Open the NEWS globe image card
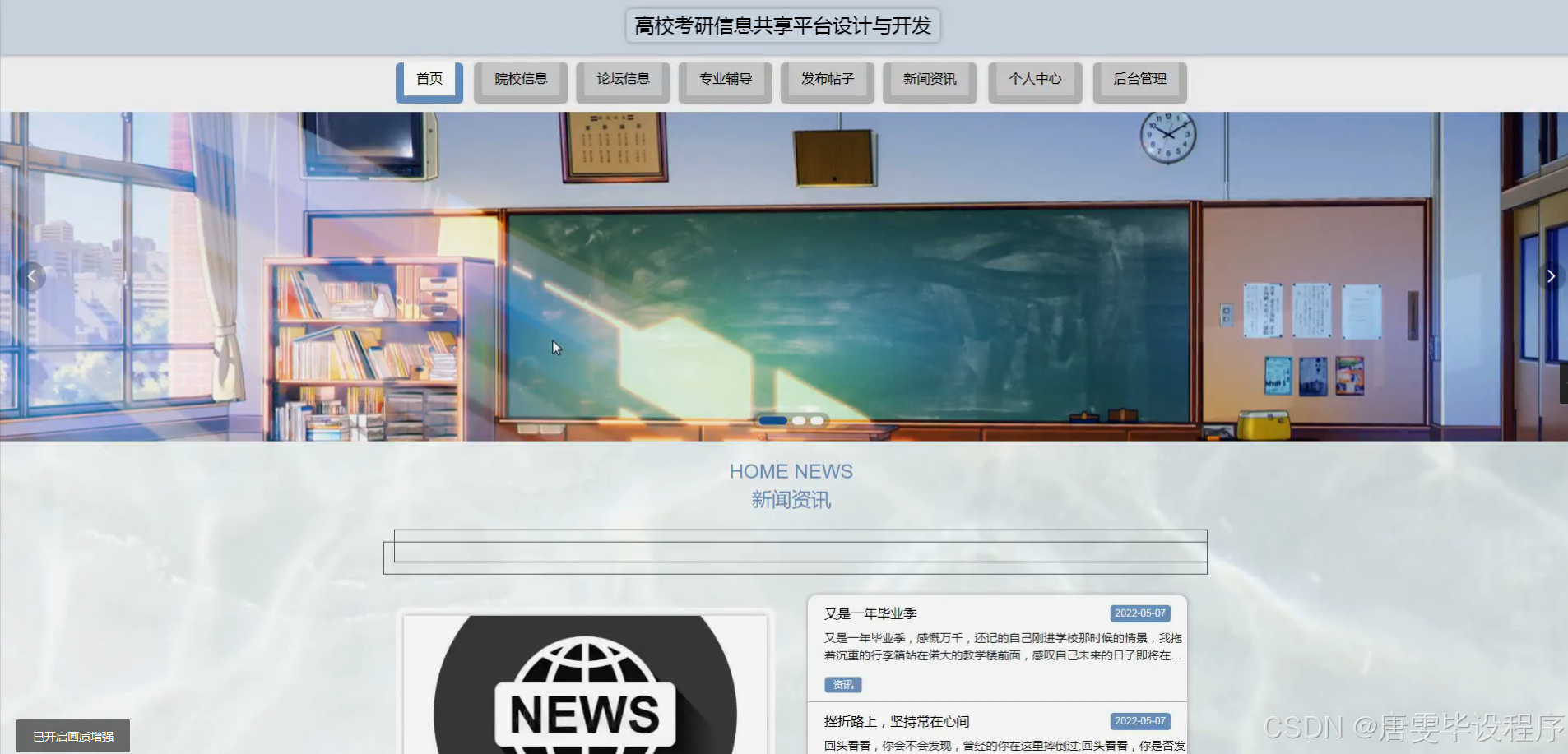This screenshot has height=754, width=1568. [x=585, y=684]
